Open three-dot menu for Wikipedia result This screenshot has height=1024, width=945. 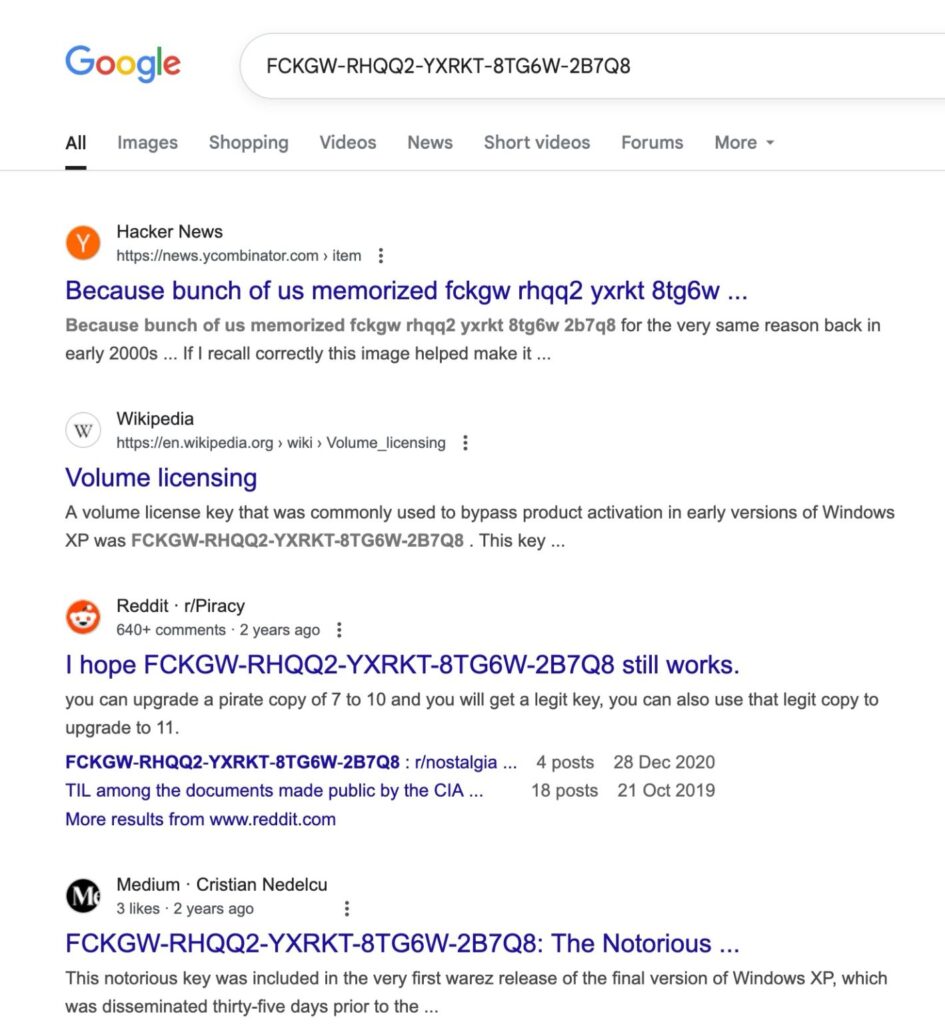[x=465, y=443]
